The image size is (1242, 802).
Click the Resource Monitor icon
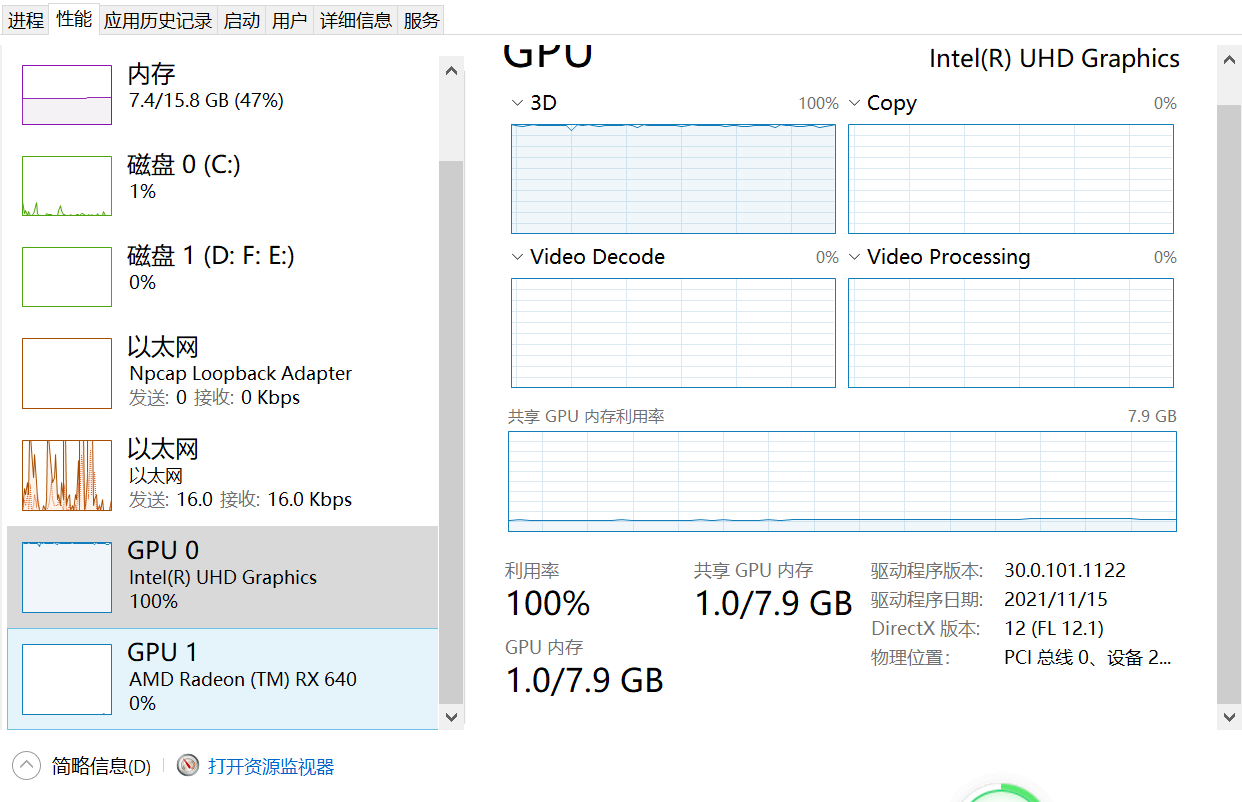[188, 766]
